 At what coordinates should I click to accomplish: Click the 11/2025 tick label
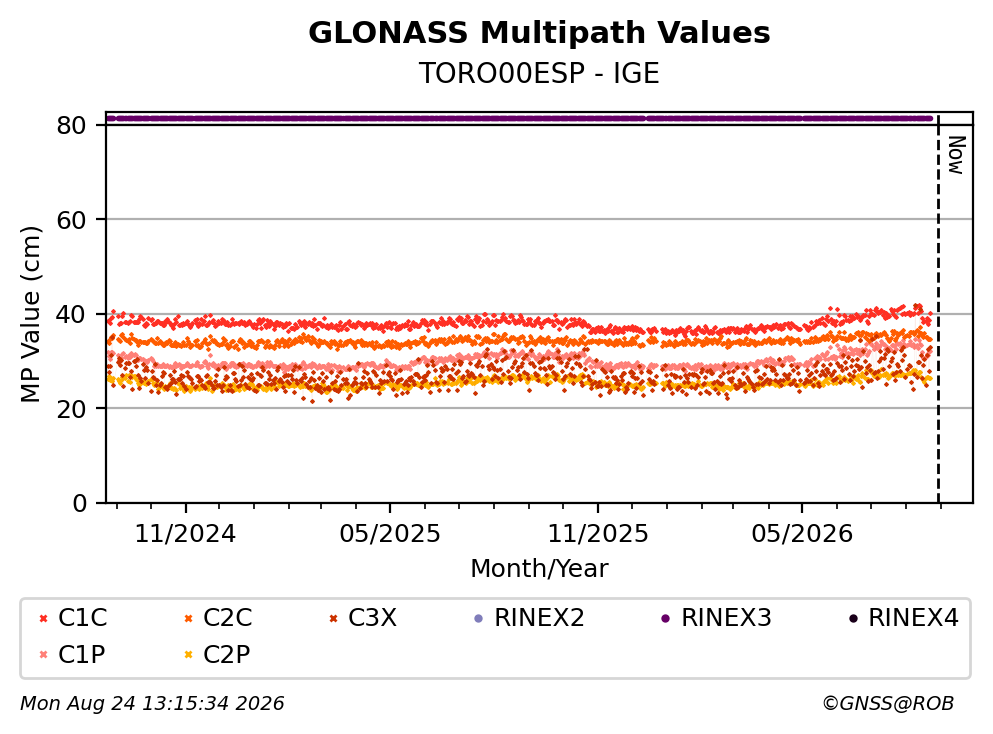click(x=598, y=534)
